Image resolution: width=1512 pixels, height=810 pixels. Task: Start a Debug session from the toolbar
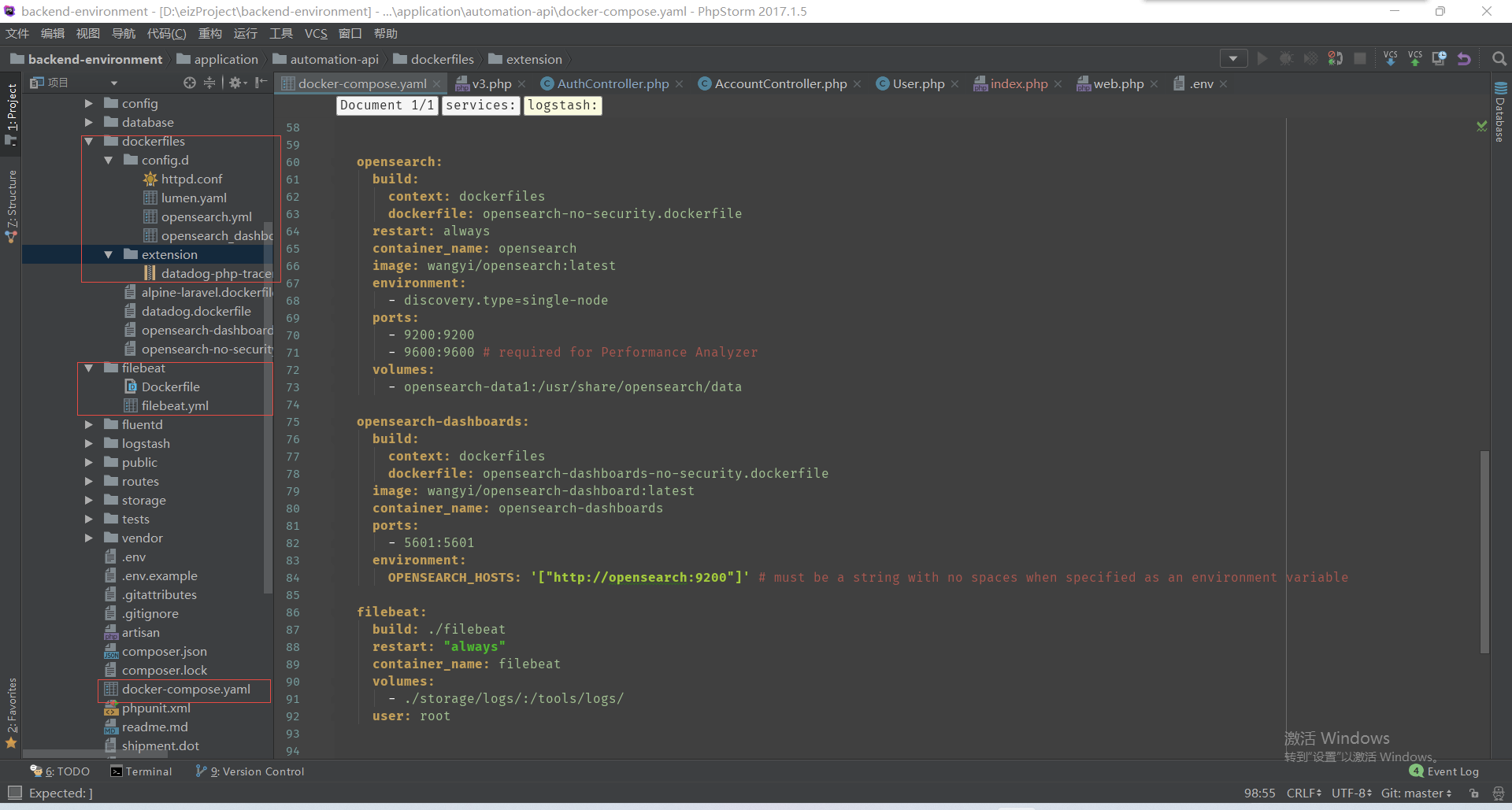point(1287,59)
